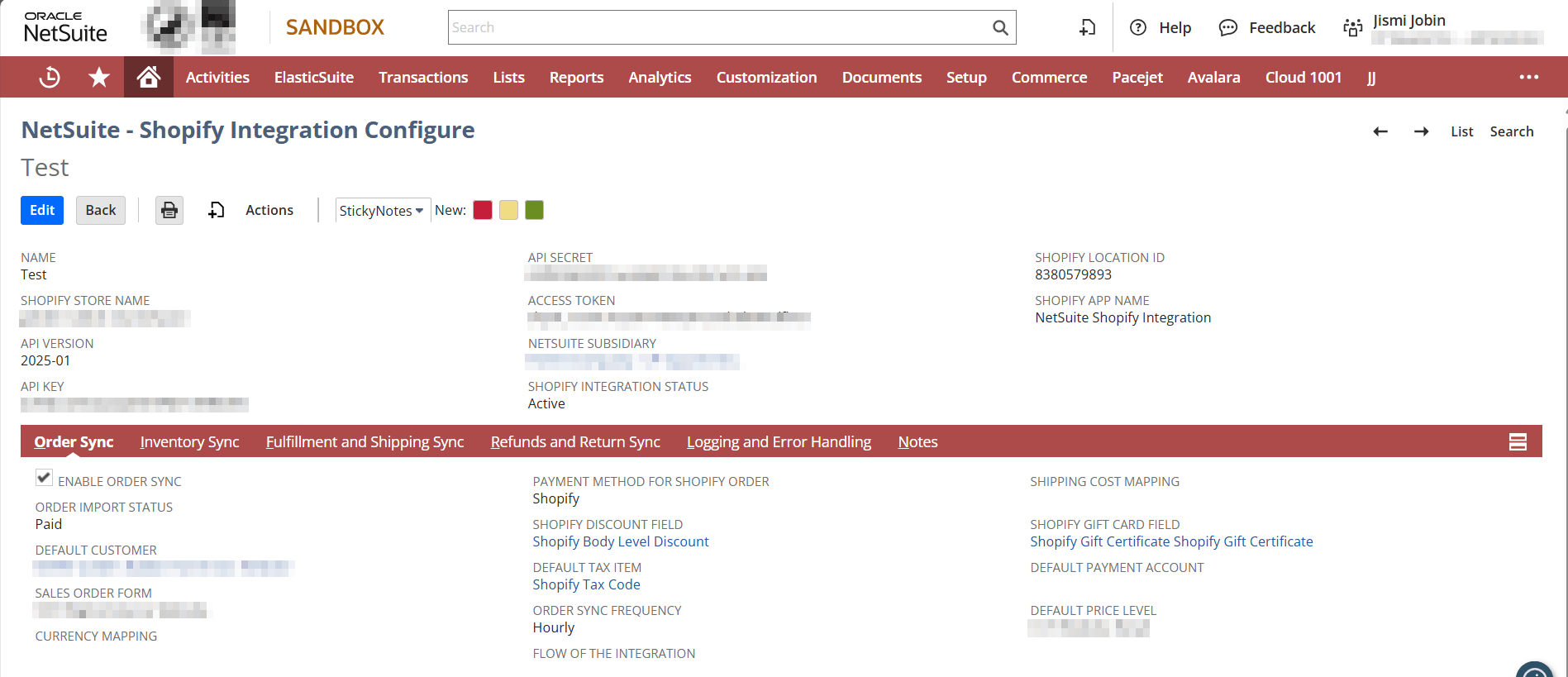Toggle the subtab layout icon

1518,441
